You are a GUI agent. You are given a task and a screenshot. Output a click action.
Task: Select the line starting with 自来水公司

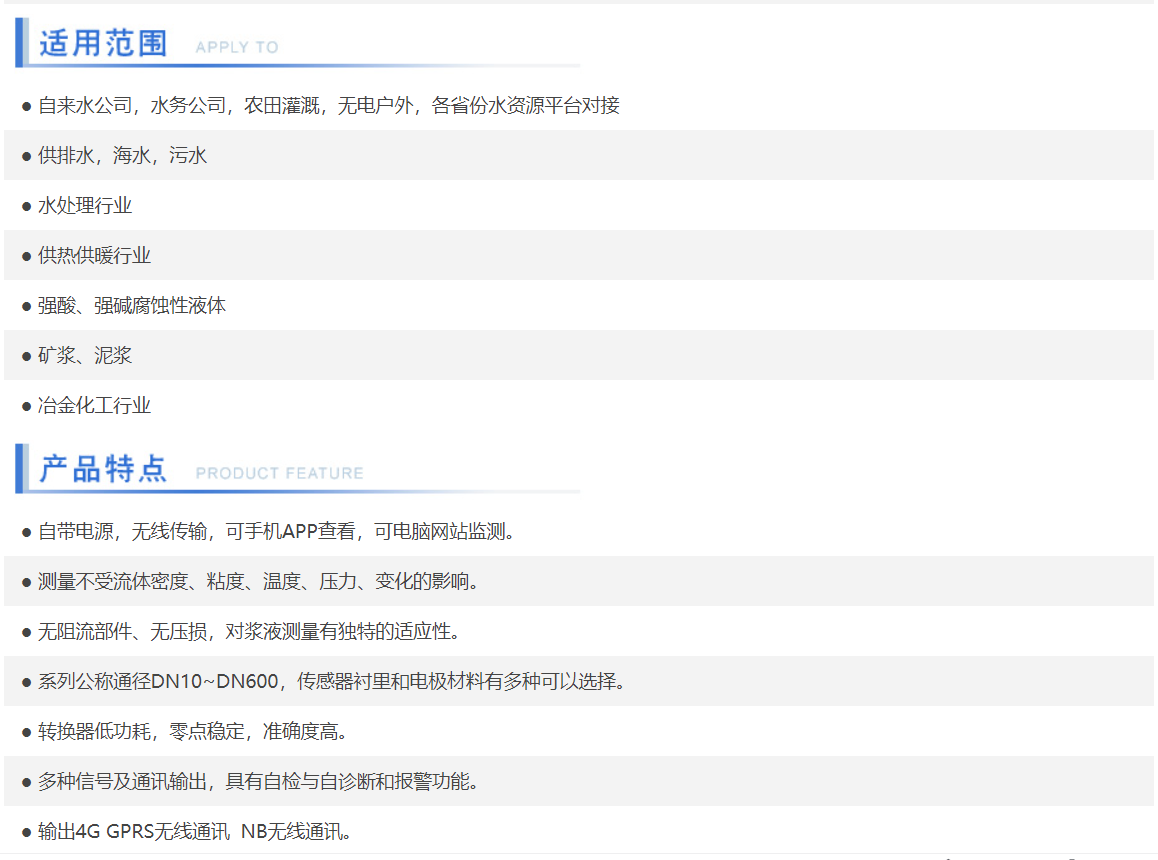click(328, 105)
